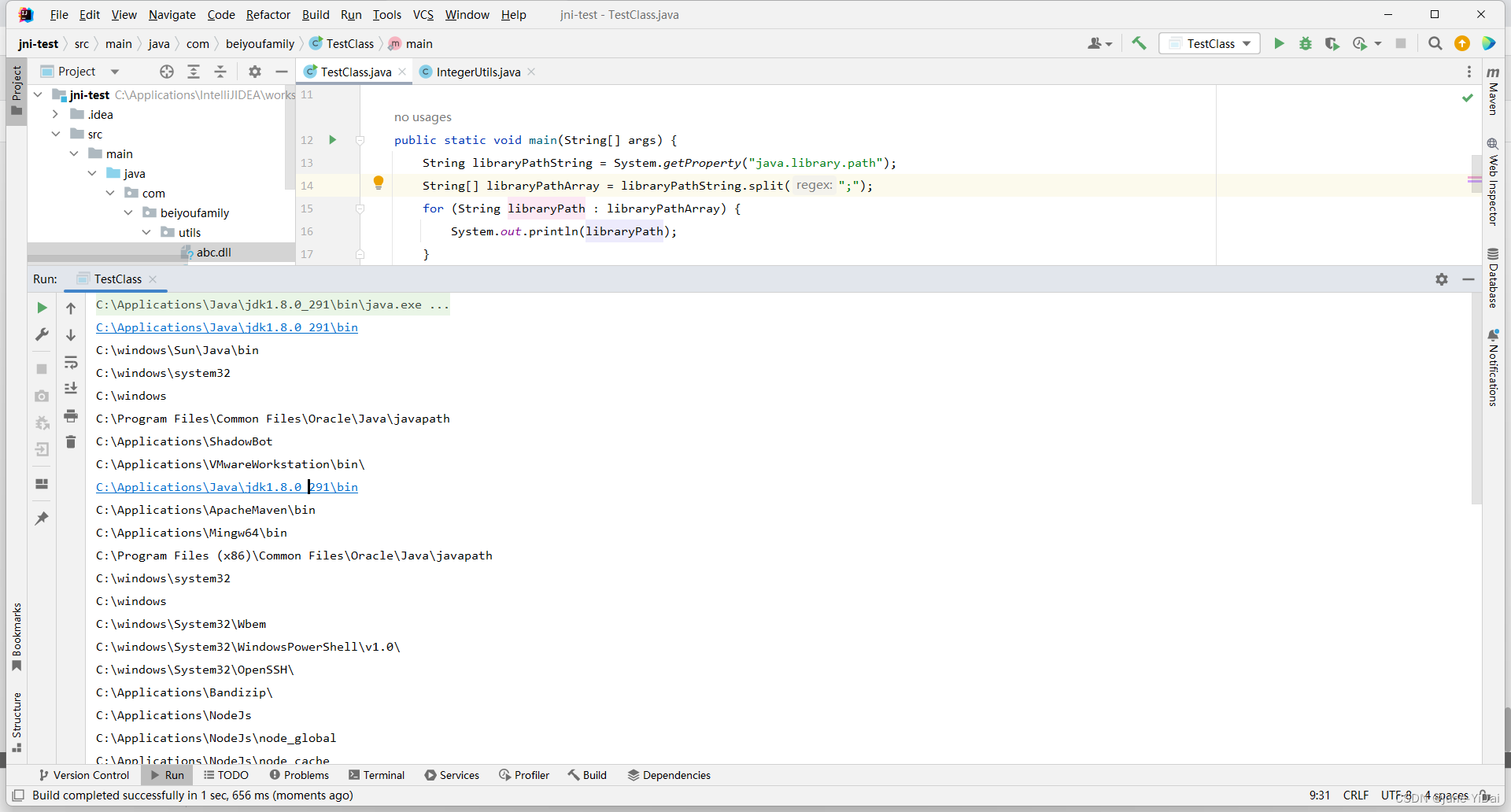Open Services tool button

click(x=452, y=775)
